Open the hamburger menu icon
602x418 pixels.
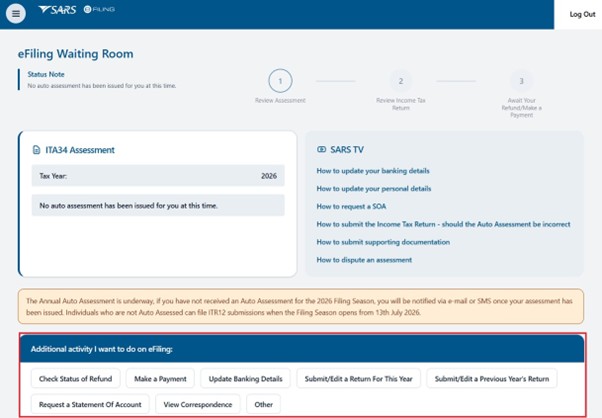(16, 14)
